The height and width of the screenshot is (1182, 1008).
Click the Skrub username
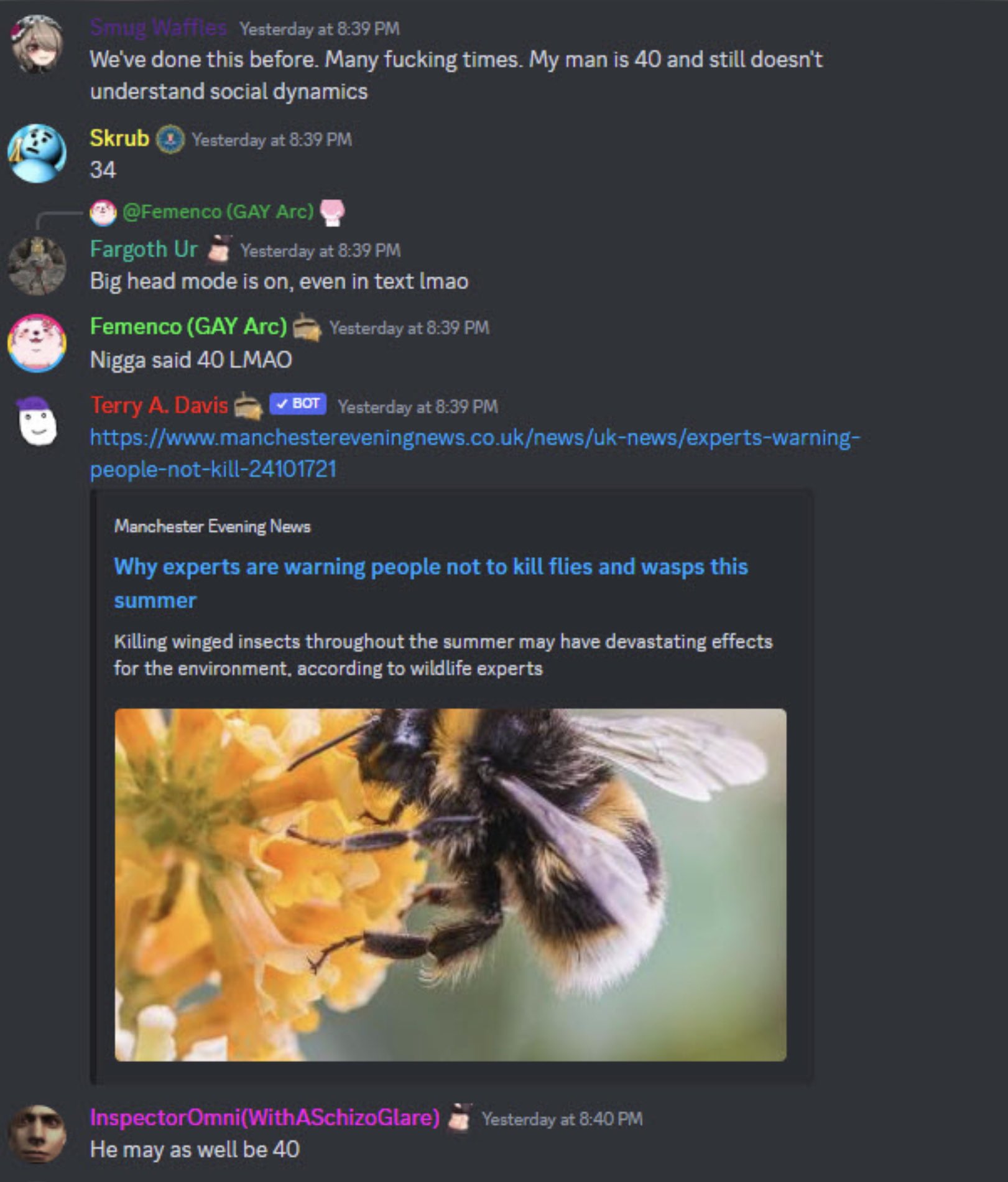119,138
